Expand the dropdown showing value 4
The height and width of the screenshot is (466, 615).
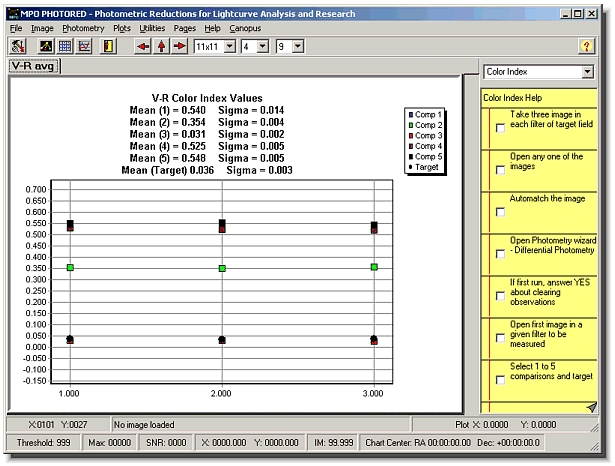coord(263,47)
